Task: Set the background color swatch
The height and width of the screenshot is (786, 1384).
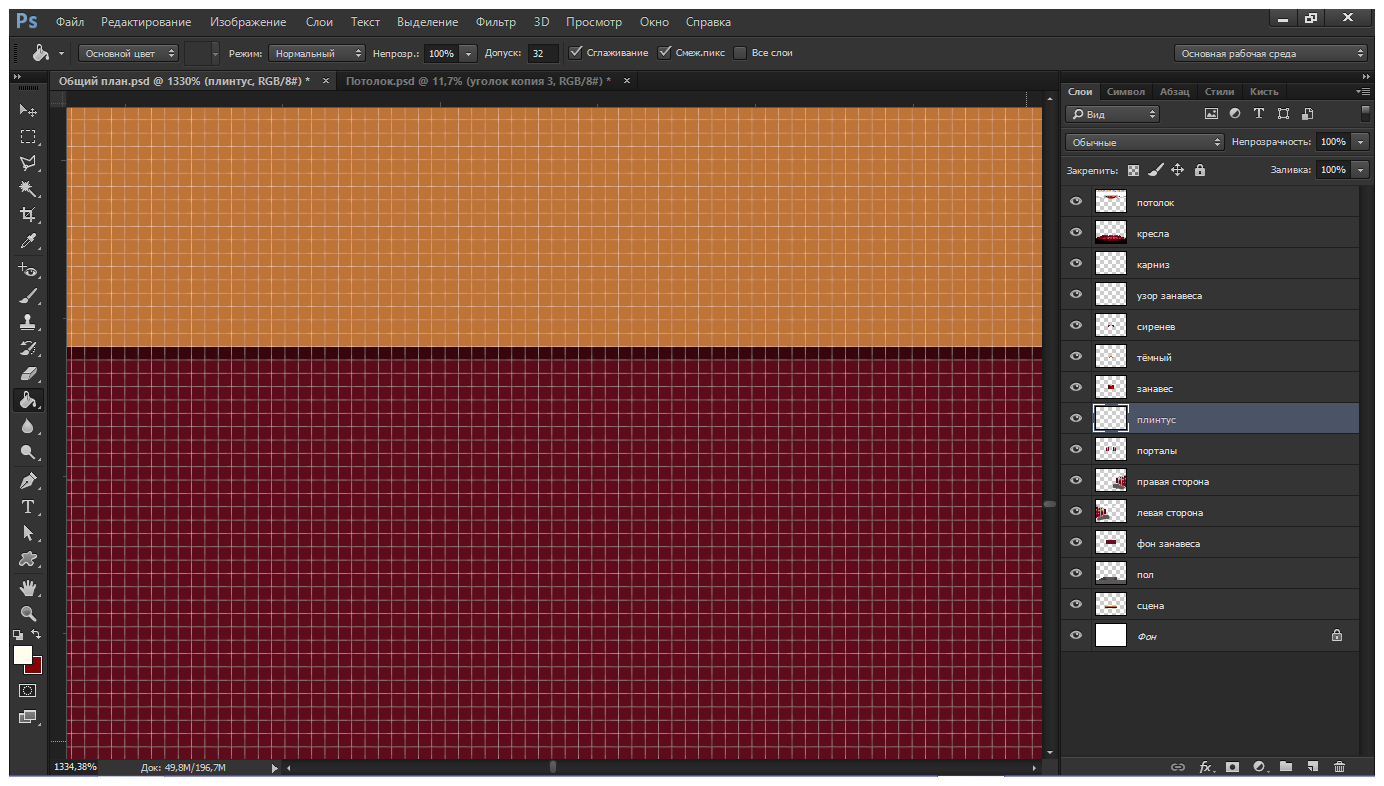Action: point(36,667)
